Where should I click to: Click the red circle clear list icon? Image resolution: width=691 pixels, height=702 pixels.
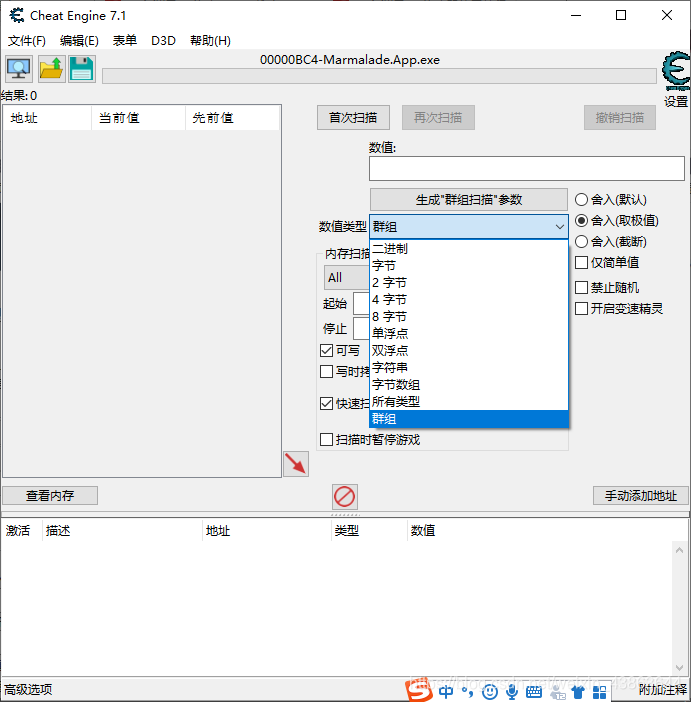click(x=344, y=497)
